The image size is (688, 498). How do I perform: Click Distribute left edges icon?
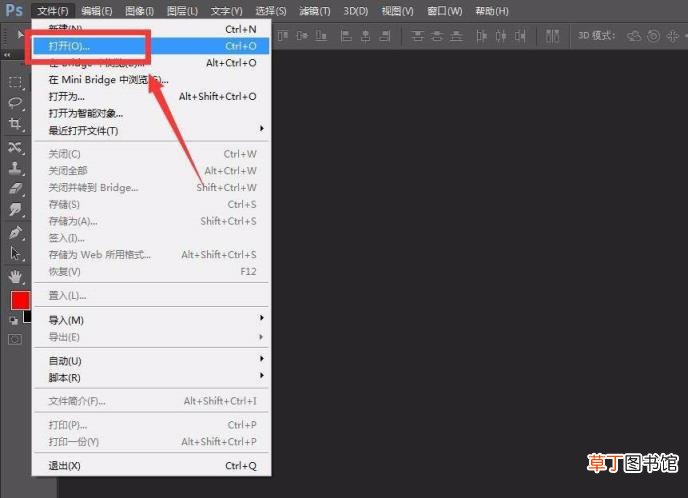click(x=481, y=36)
